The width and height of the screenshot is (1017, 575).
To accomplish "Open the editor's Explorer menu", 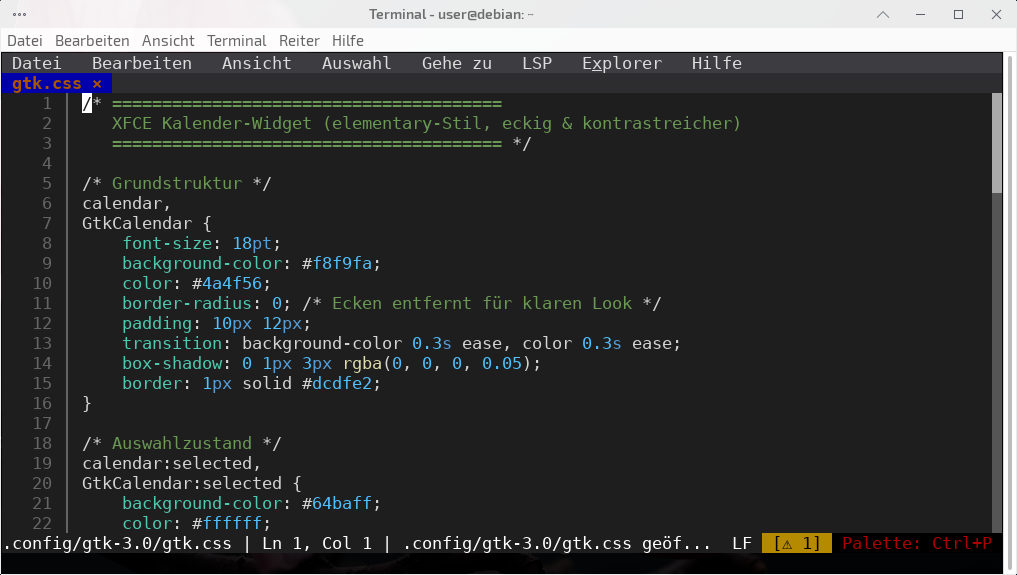I will pos(621,63).
